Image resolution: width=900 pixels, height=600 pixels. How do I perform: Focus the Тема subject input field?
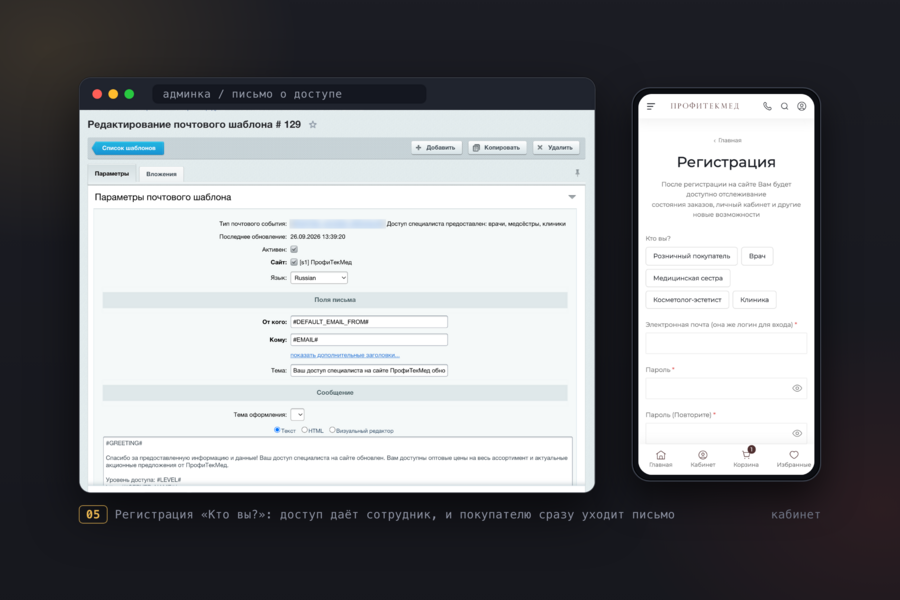[x=368, y=370]
